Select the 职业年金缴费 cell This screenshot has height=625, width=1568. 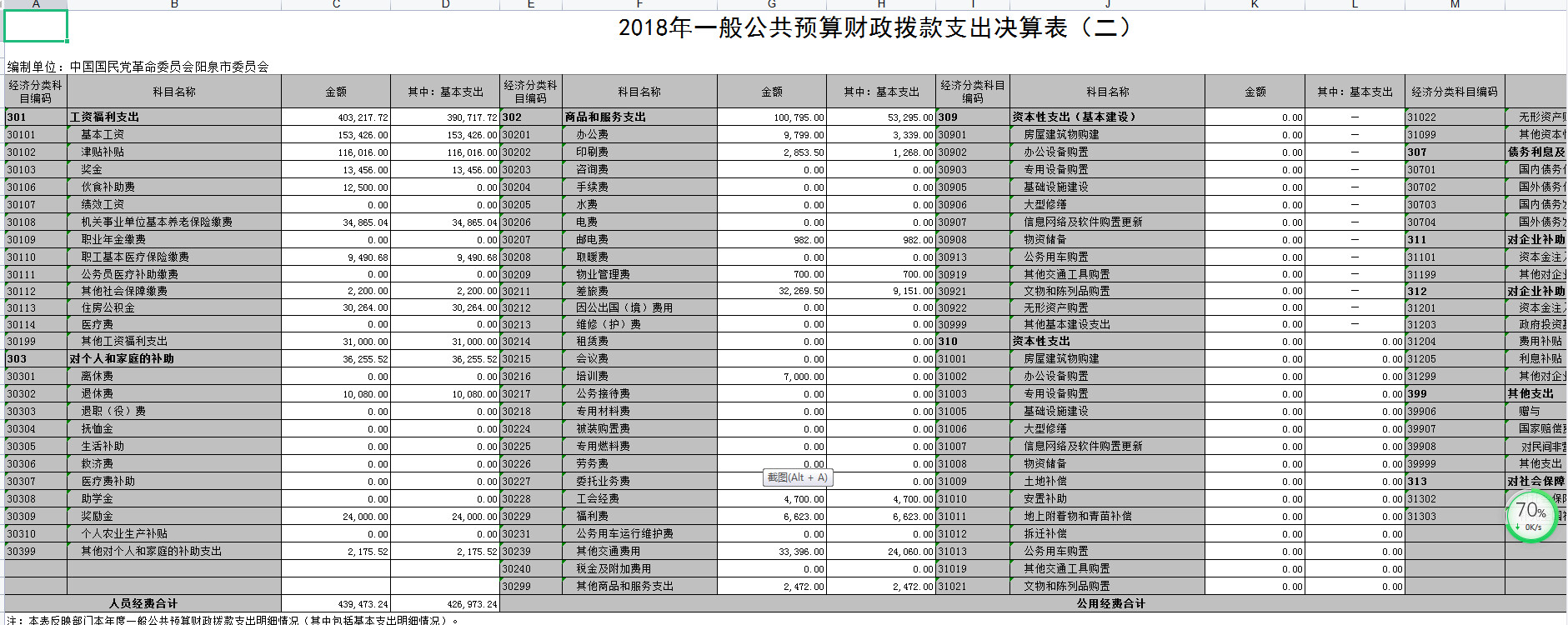[174, 240]
